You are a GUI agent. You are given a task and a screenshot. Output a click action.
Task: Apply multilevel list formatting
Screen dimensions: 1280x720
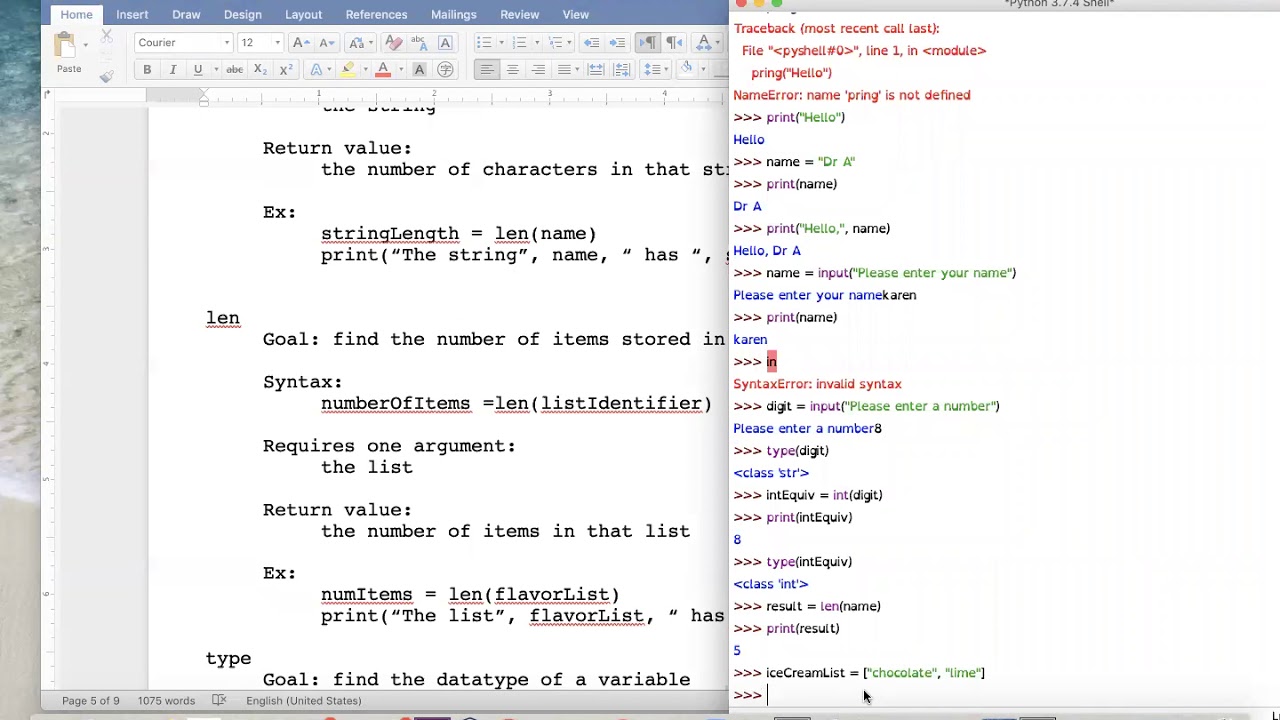click(556, 42)
